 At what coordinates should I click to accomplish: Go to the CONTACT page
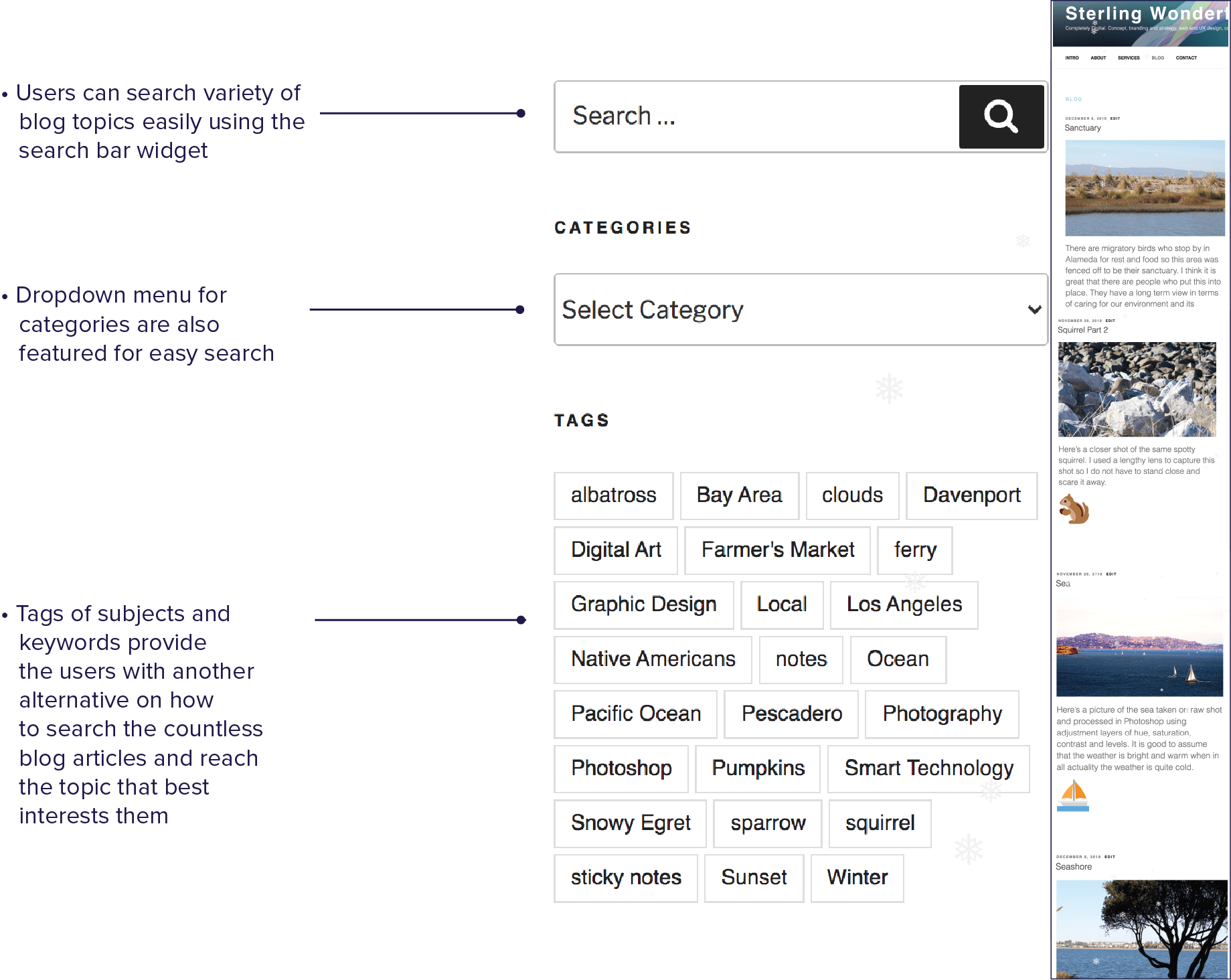[1186, 58]
